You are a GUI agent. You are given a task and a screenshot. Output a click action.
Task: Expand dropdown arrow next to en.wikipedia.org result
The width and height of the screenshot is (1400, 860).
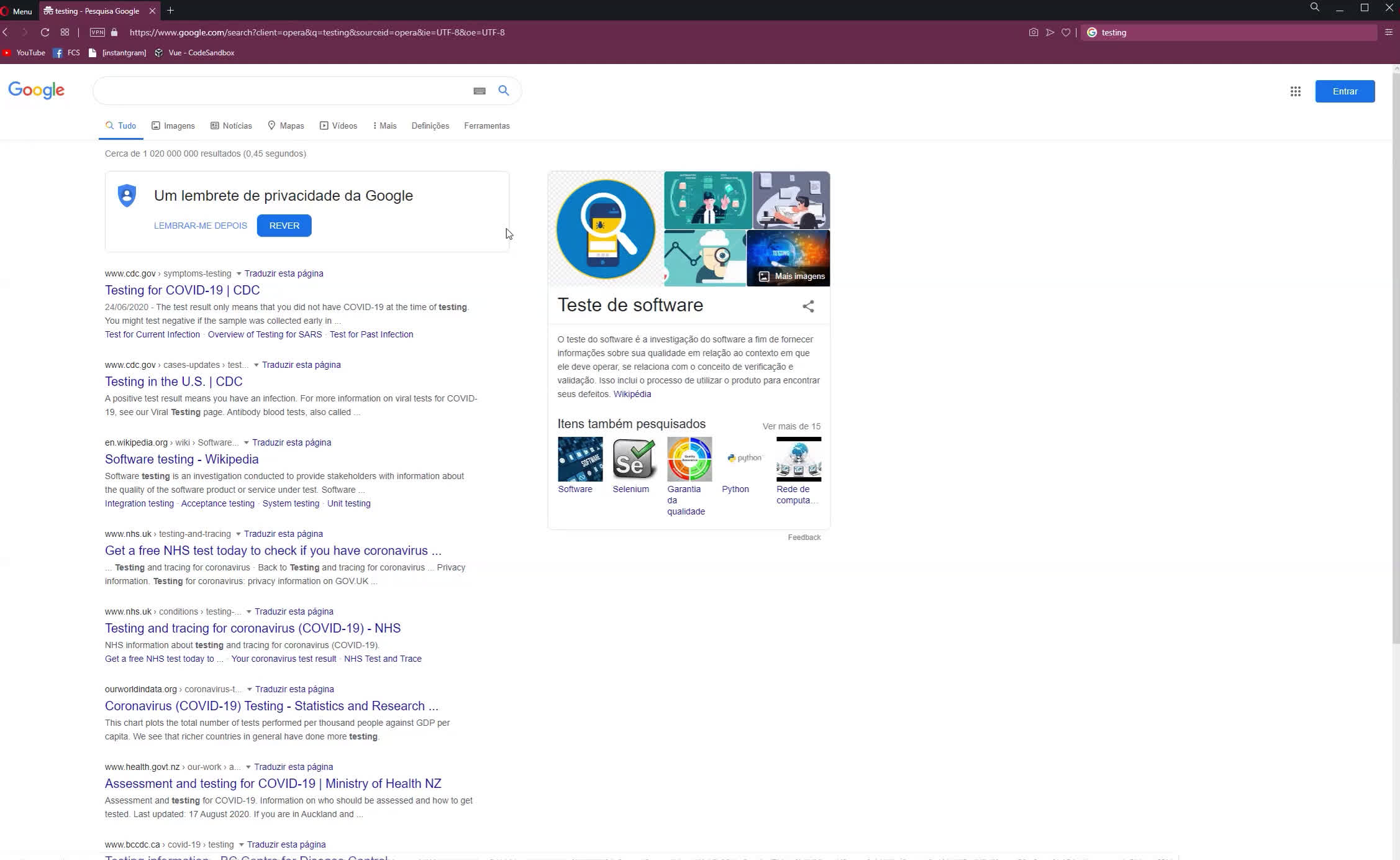pos(246,443)
